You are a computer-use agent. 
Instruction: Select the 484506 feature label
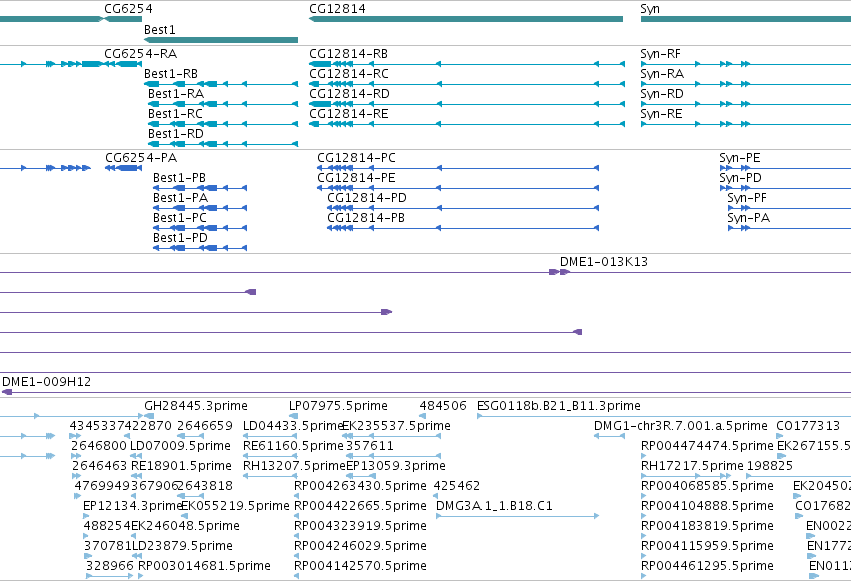point(443,406)
